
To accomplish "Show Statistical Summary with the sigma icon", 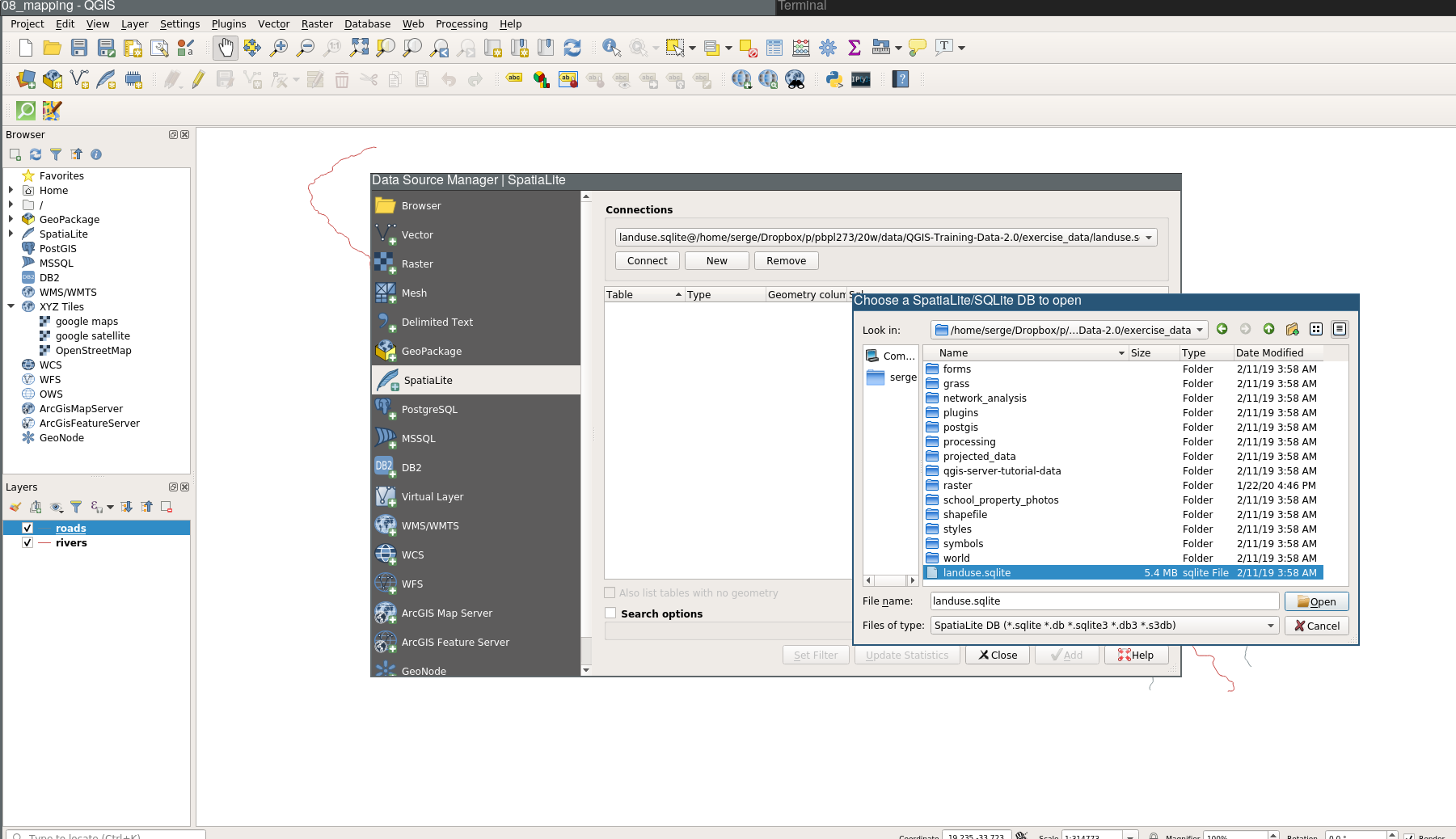I will pyautogui.click(x=855, y=48).
